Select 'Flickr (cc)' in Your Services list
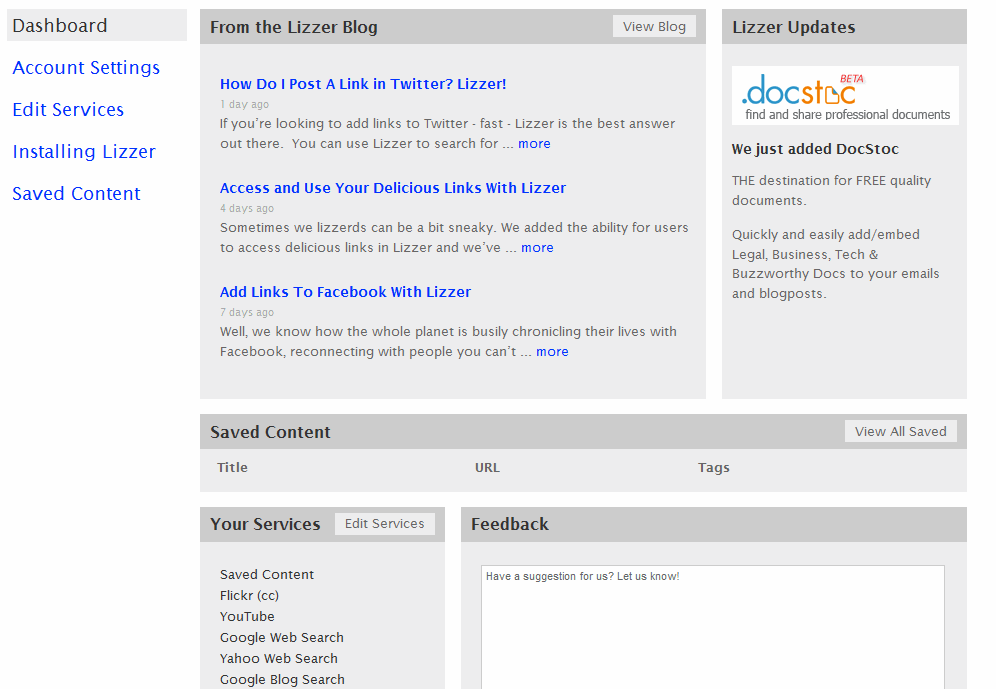Viewport: 996px width, 689px height. [249, 595]
